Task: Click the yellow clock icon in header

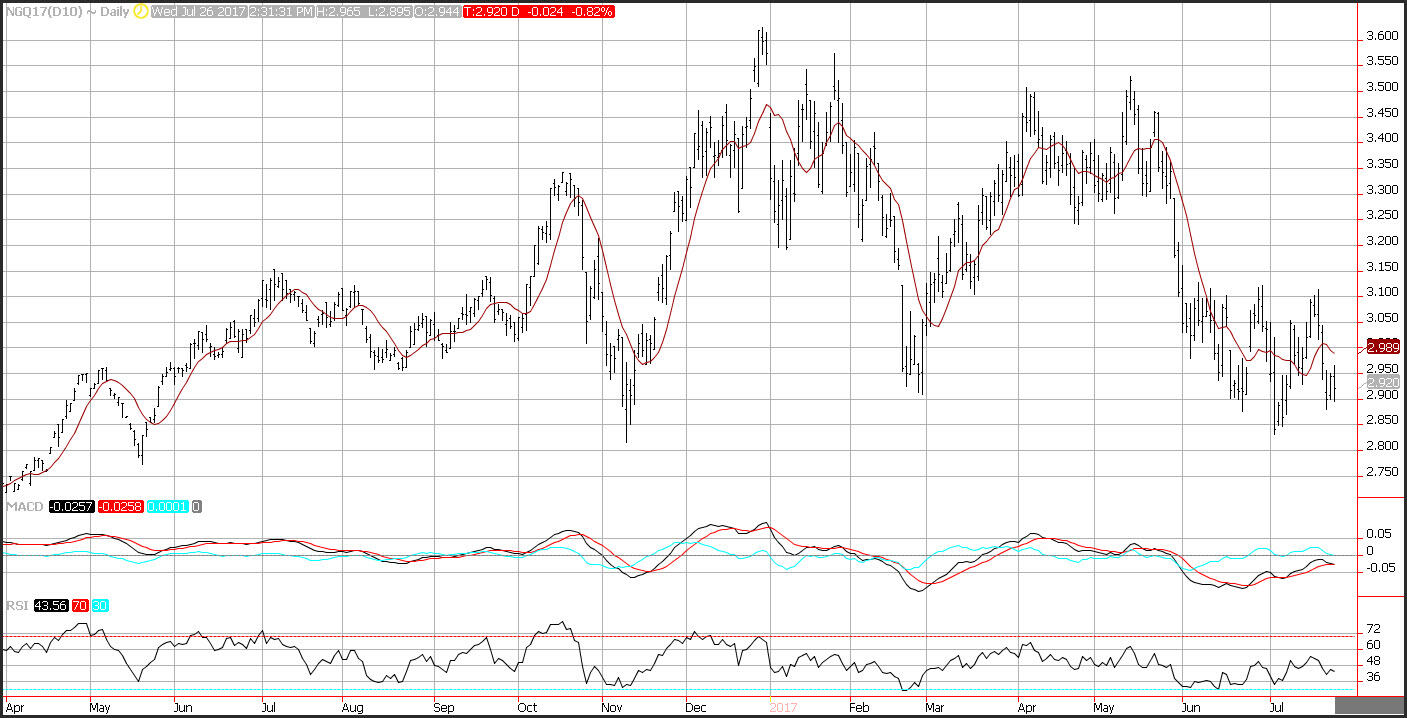Action: pyautogui.click(x=139, y=11)
